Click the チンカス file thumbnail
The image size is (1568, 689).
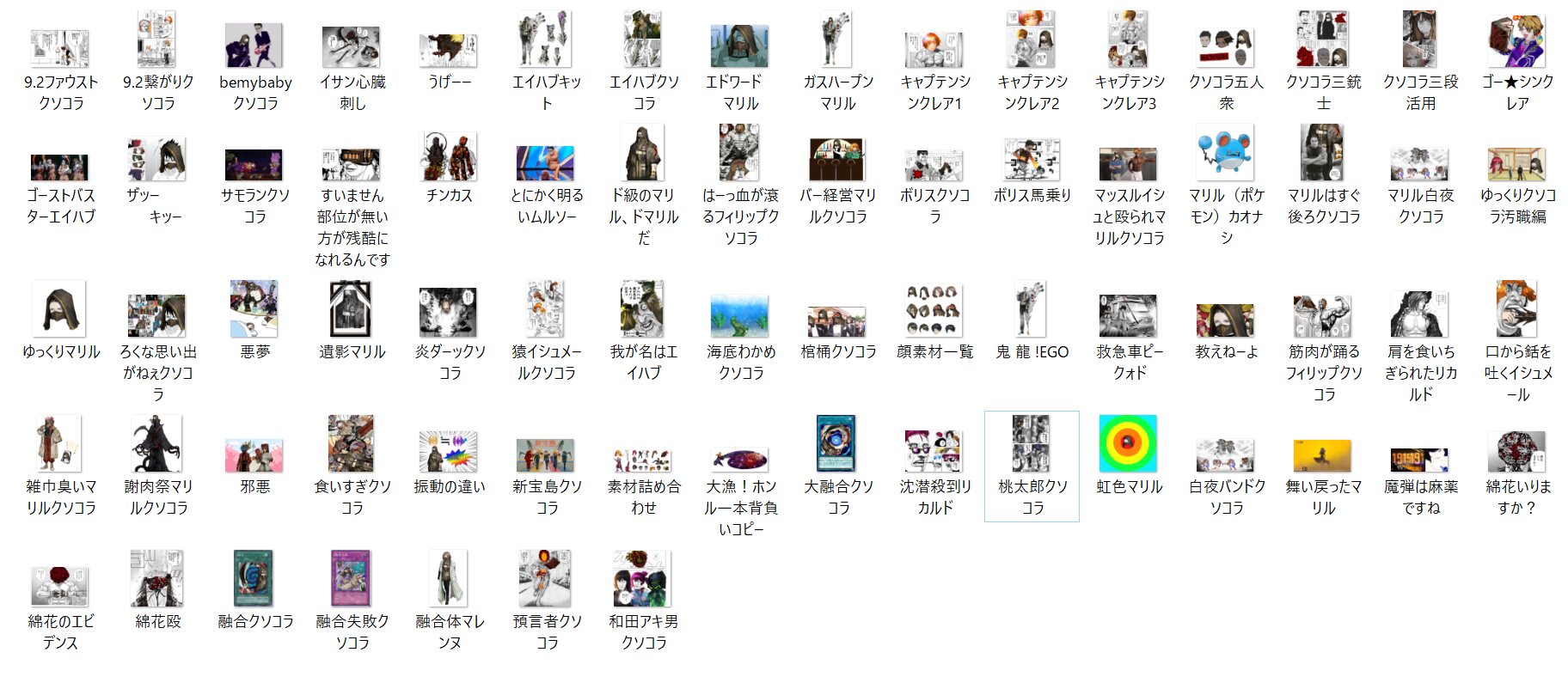(449, 156)
